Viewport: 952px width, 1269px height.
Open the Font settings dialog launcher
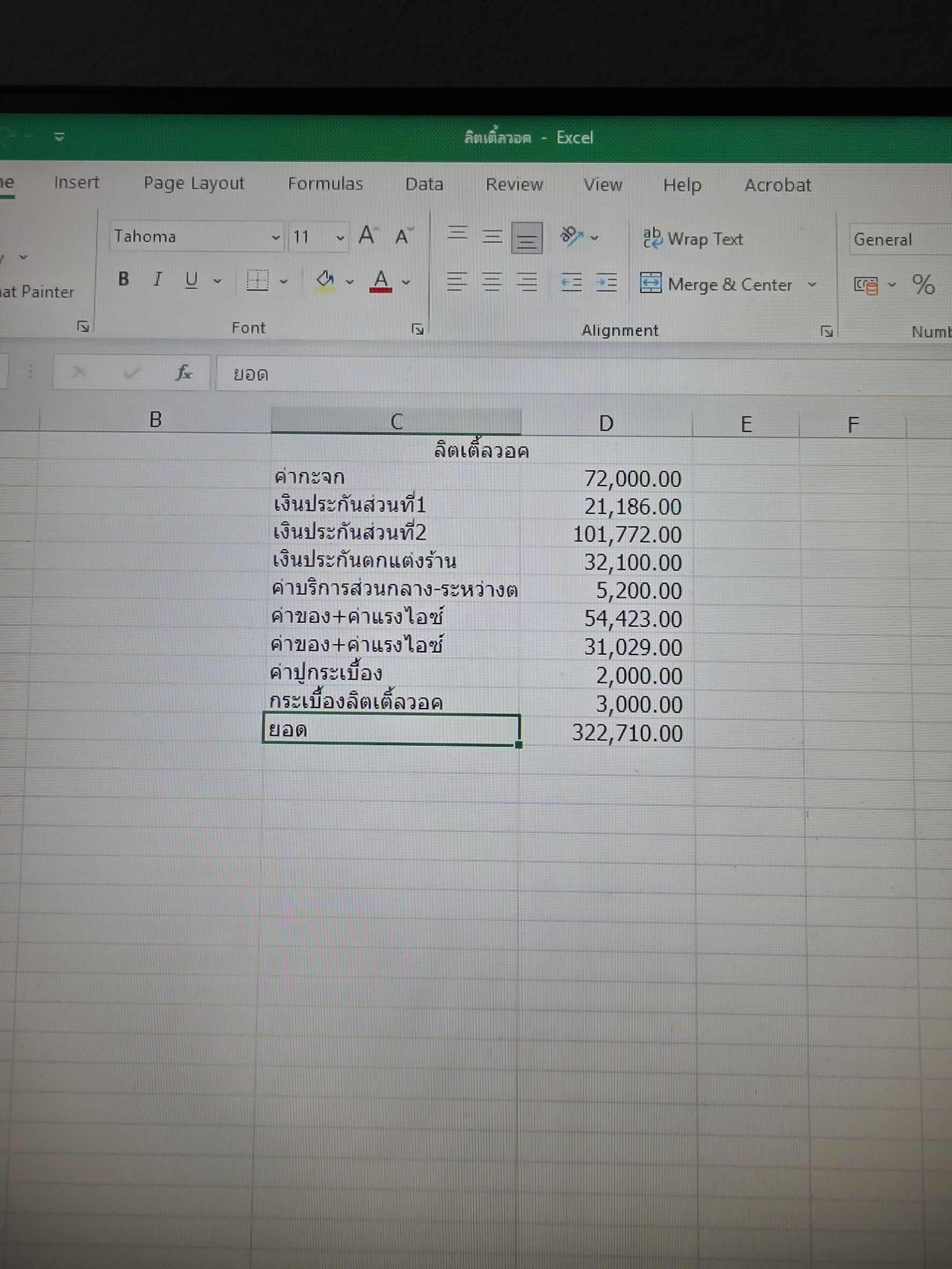(418, 329)
